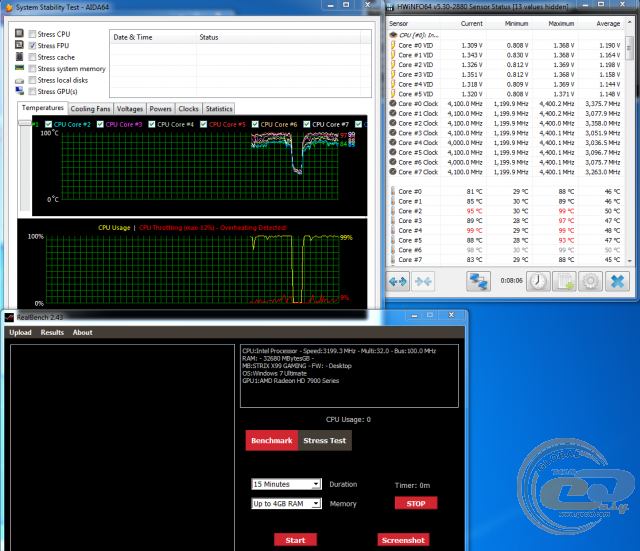
Task: Click the Core #0 VID lightning icon
Action: (393, 45)
